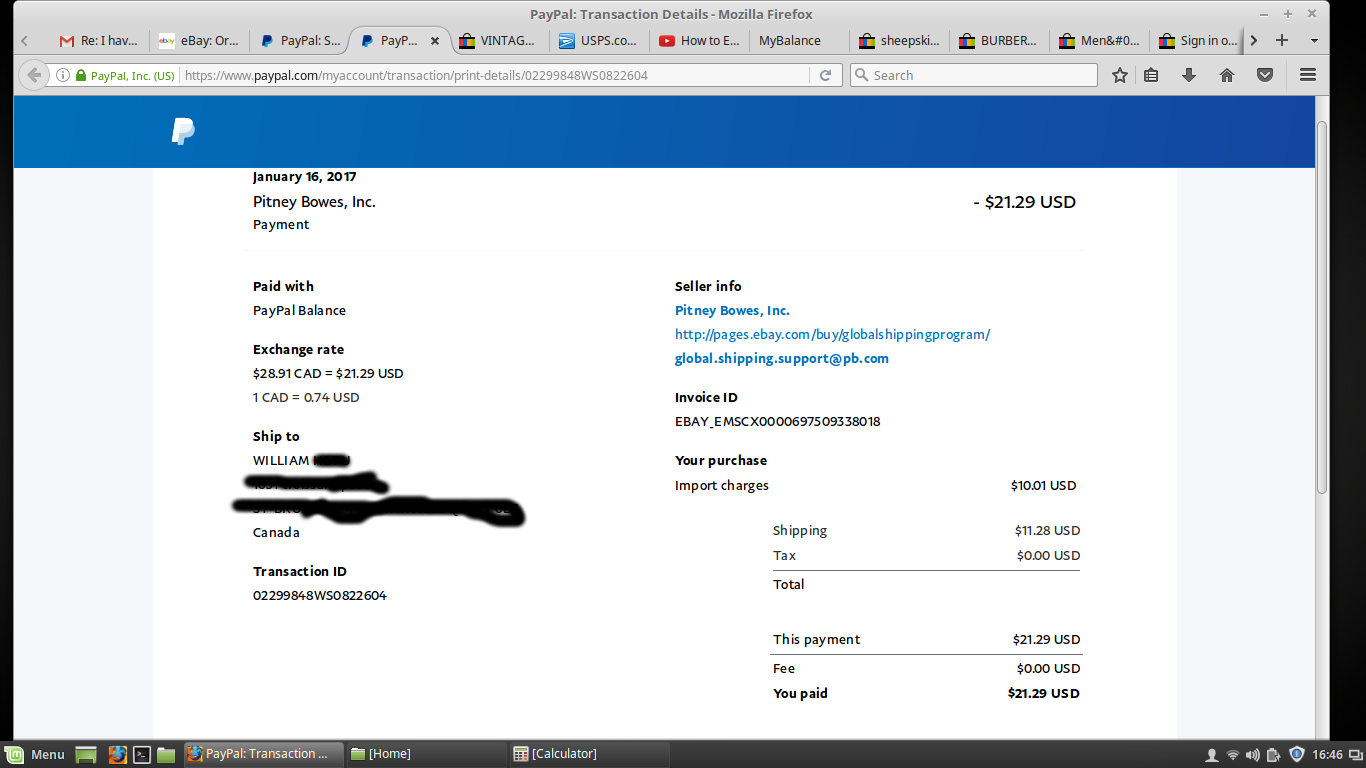
Task: Switch to the USPS.co... tab
Action: 600,41
